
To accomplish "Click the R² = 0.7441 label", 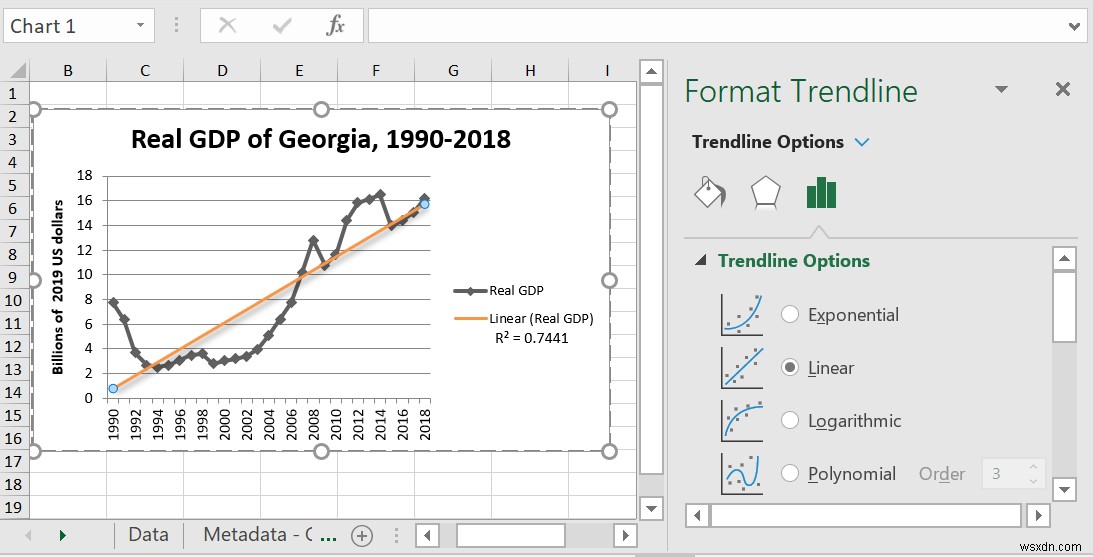I will (x=532, y=338).
